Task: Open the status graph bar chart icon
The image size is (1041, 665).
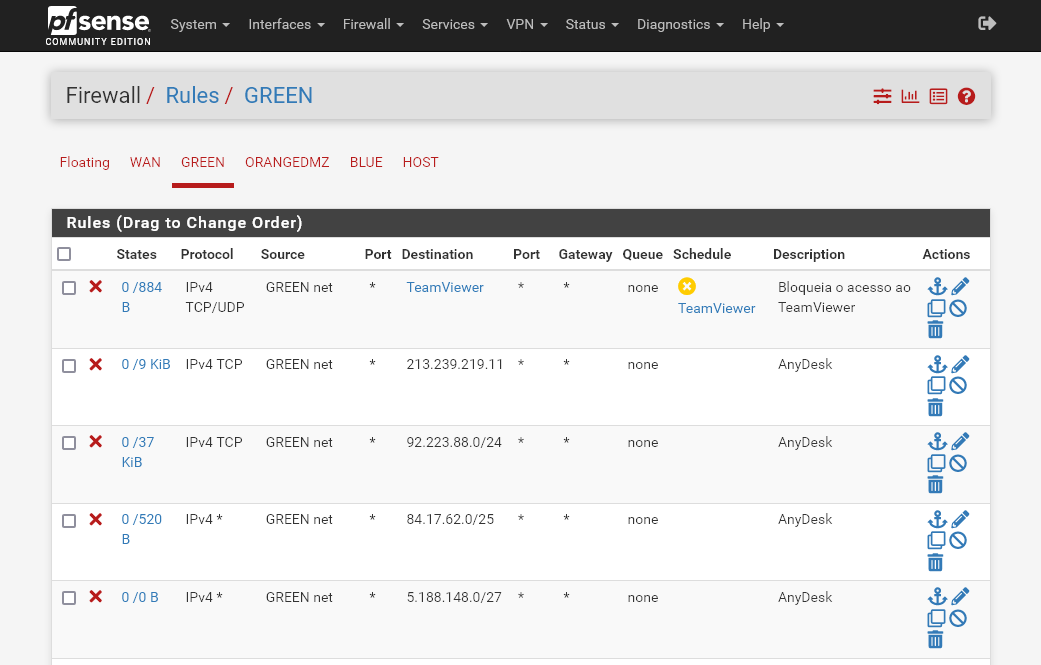Action: point(910,97)
